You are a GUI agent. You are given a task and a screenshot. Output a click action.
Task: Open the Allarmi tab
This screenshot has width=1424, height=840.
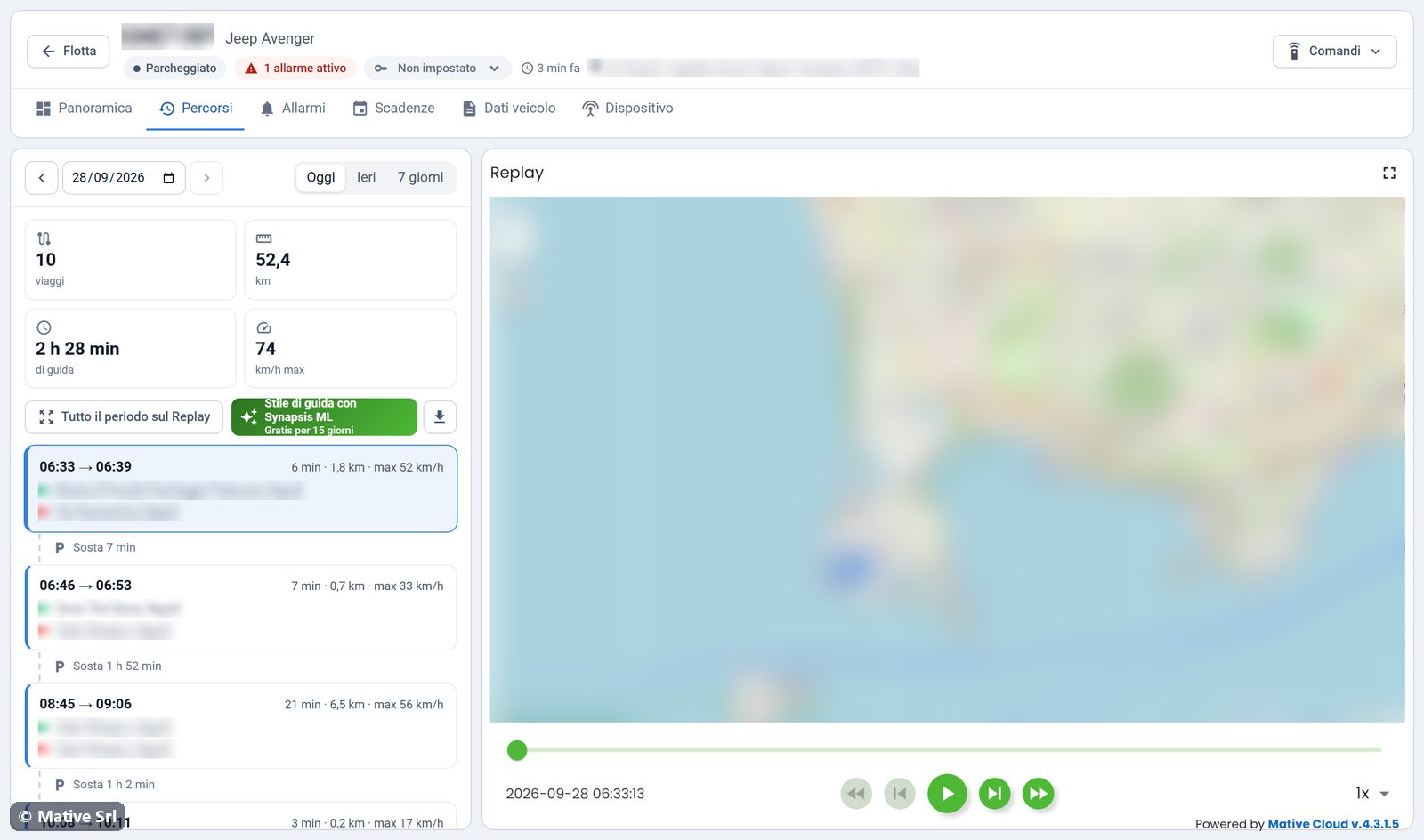point(293,109)
